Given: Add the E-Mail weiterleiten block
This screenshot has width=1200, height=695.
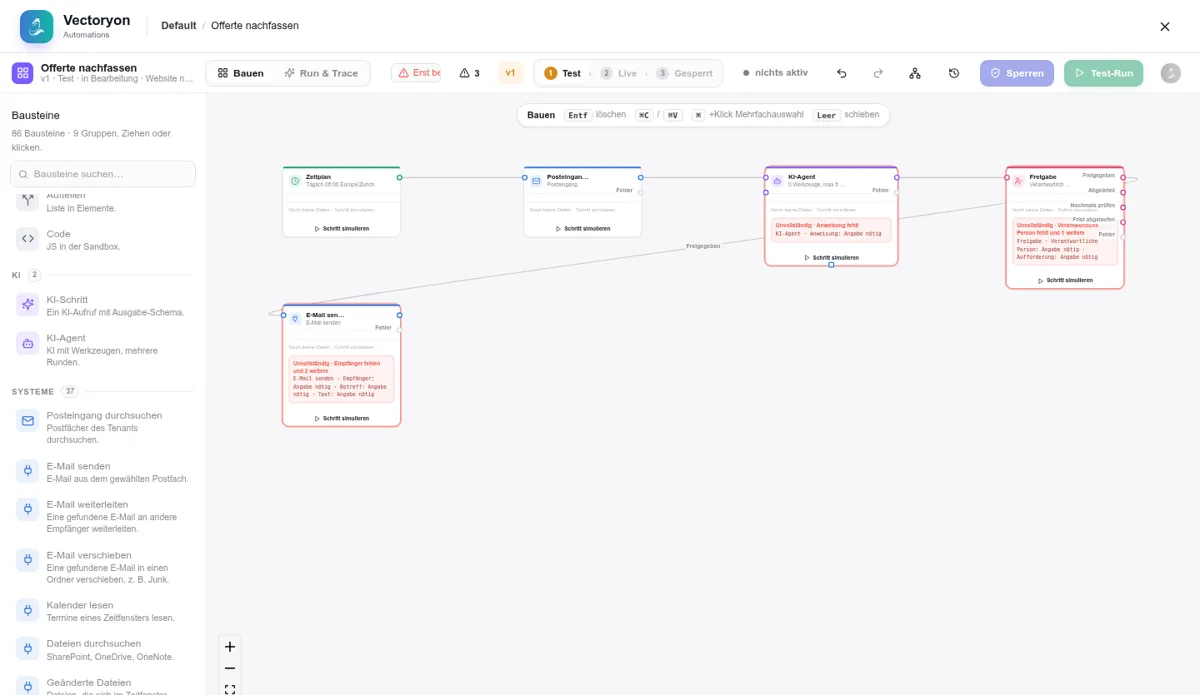Looking at the screenshot, I should pyautogui.click(x=103, y=516).
